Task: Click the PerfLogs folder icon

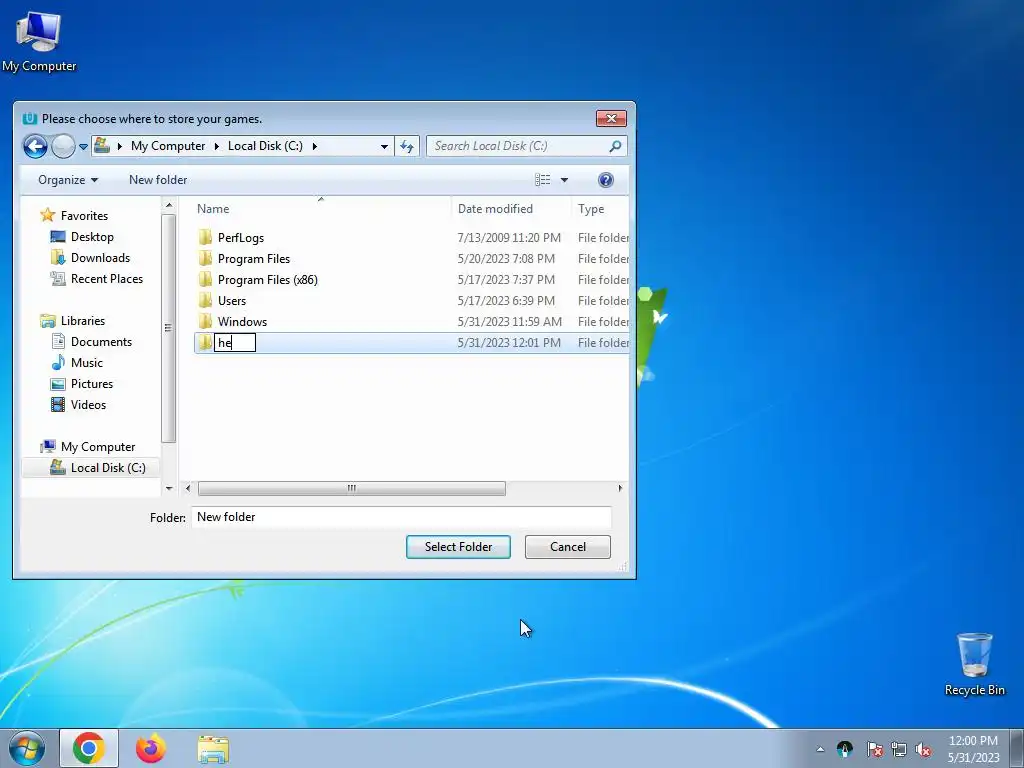Action: pyautogui.click(x=206, y=237)
